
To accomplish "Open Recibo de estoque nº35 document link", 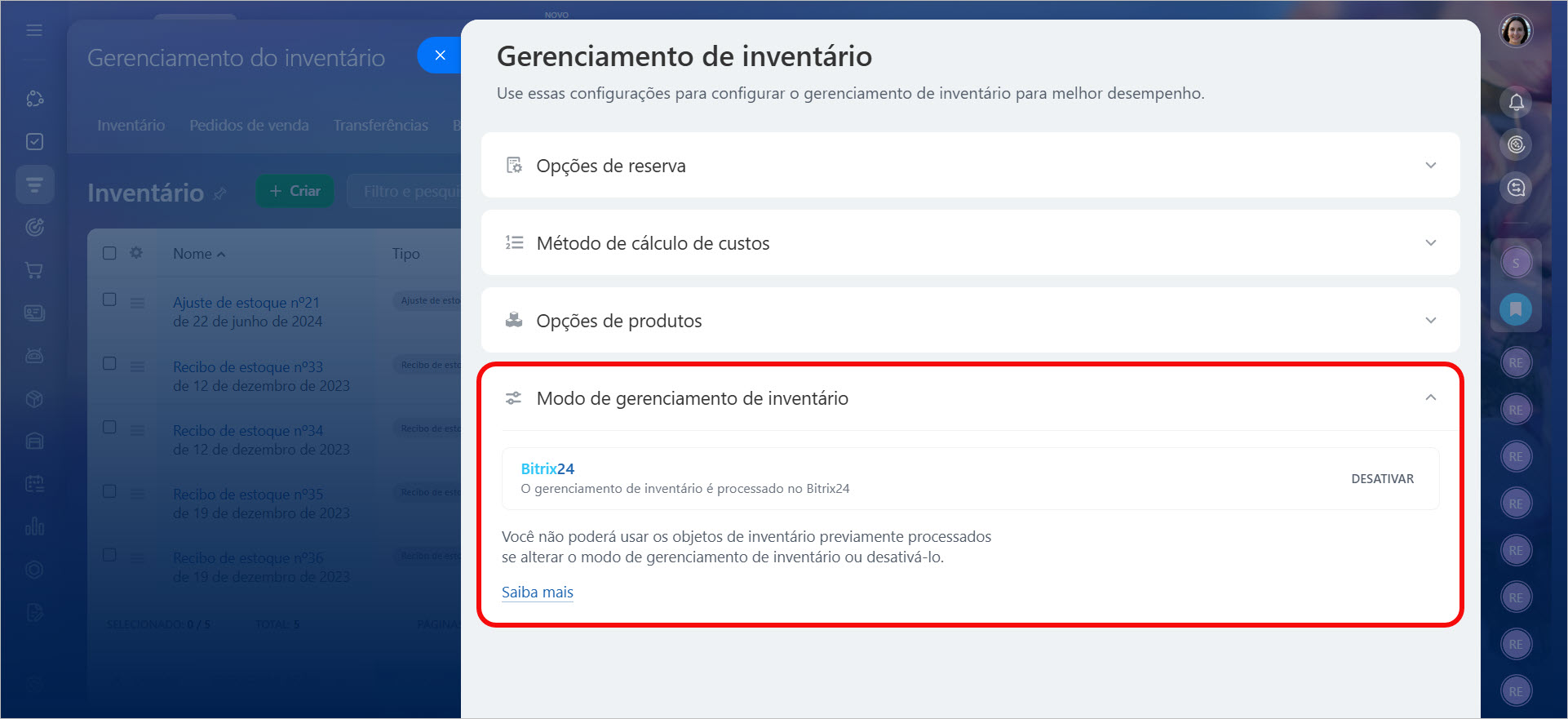I will 261,504.
